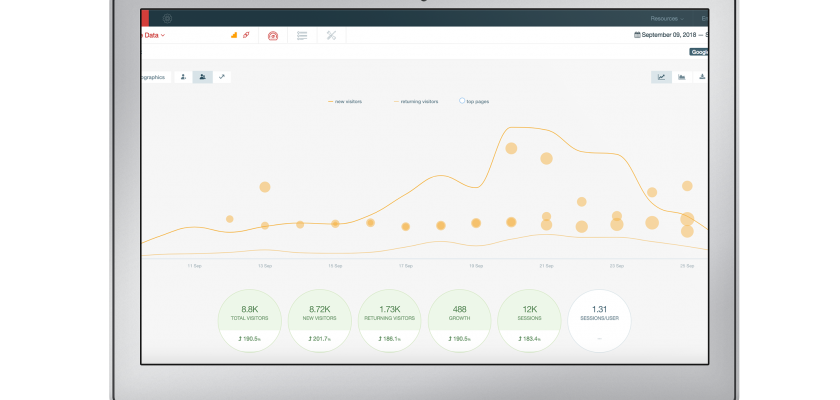
Task: Toggle returning visitors legend series
Action: point(416,101)
